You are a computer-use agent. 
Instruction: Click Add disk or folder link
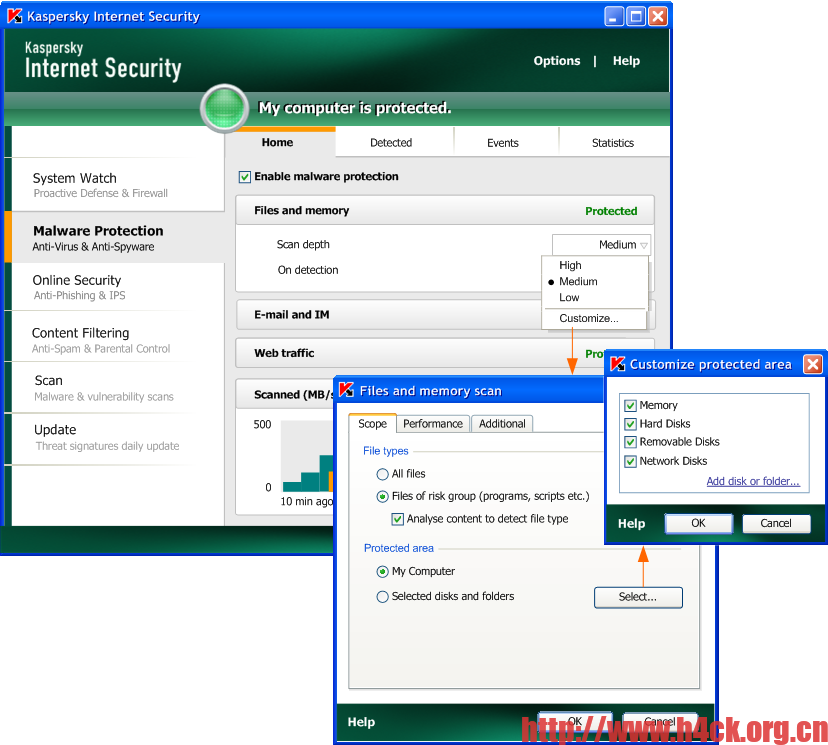point(753,481)
